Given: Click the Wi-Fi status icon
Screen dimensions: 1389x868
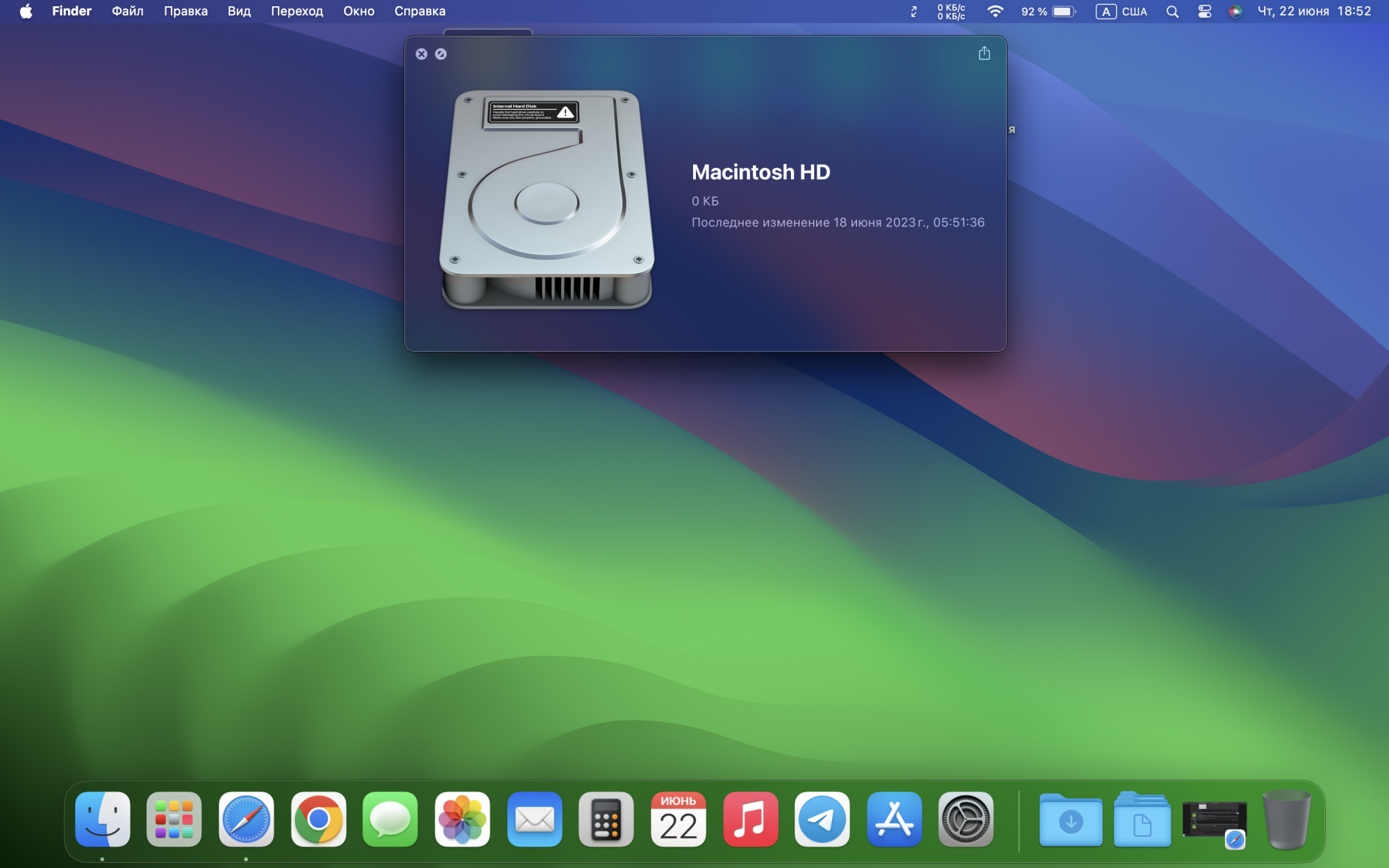Looking at the screenshot, I should pos(995,11).
